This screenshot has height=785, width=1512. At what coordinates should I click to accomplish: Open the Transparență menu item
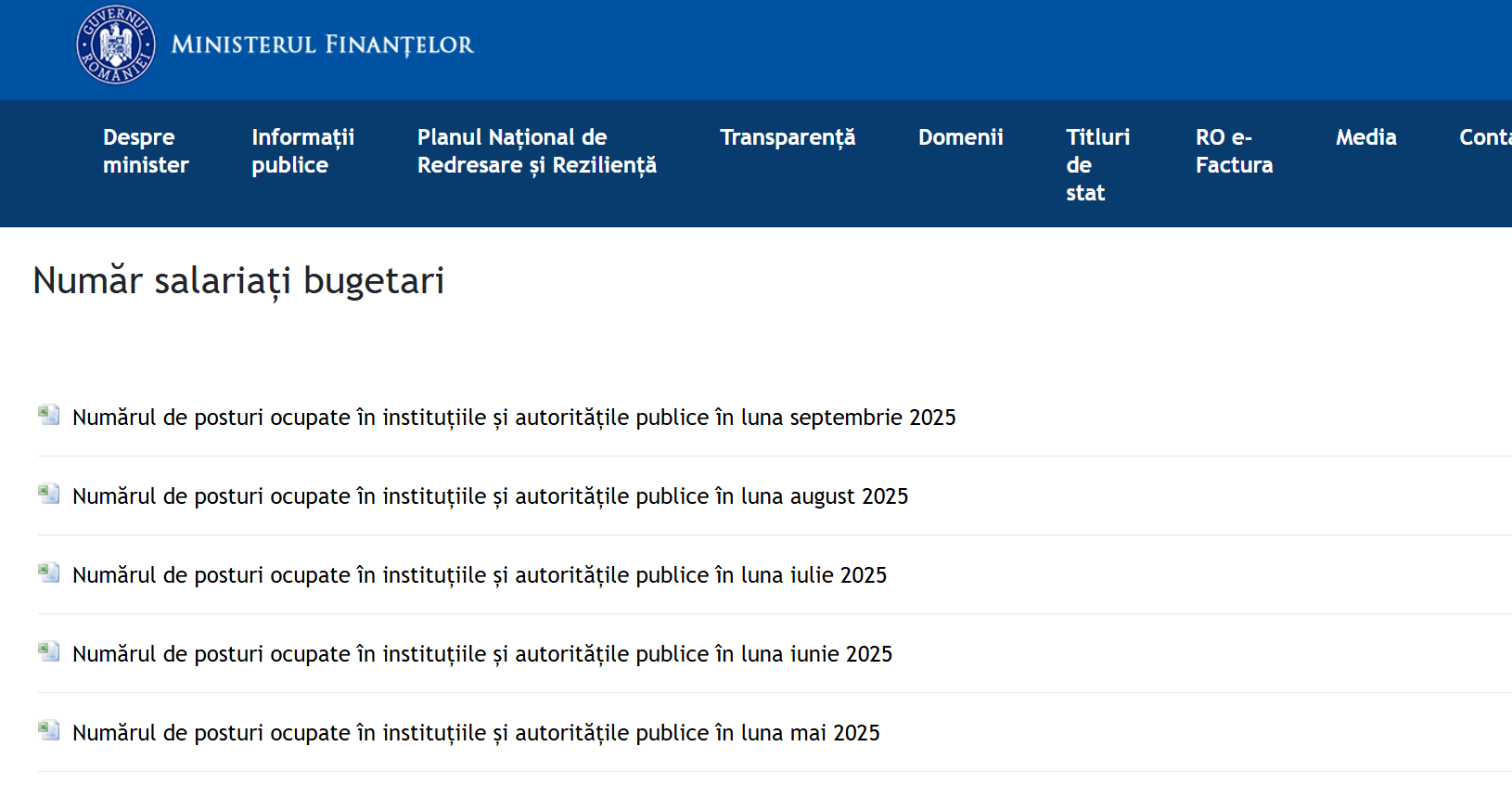coord(787,137)
